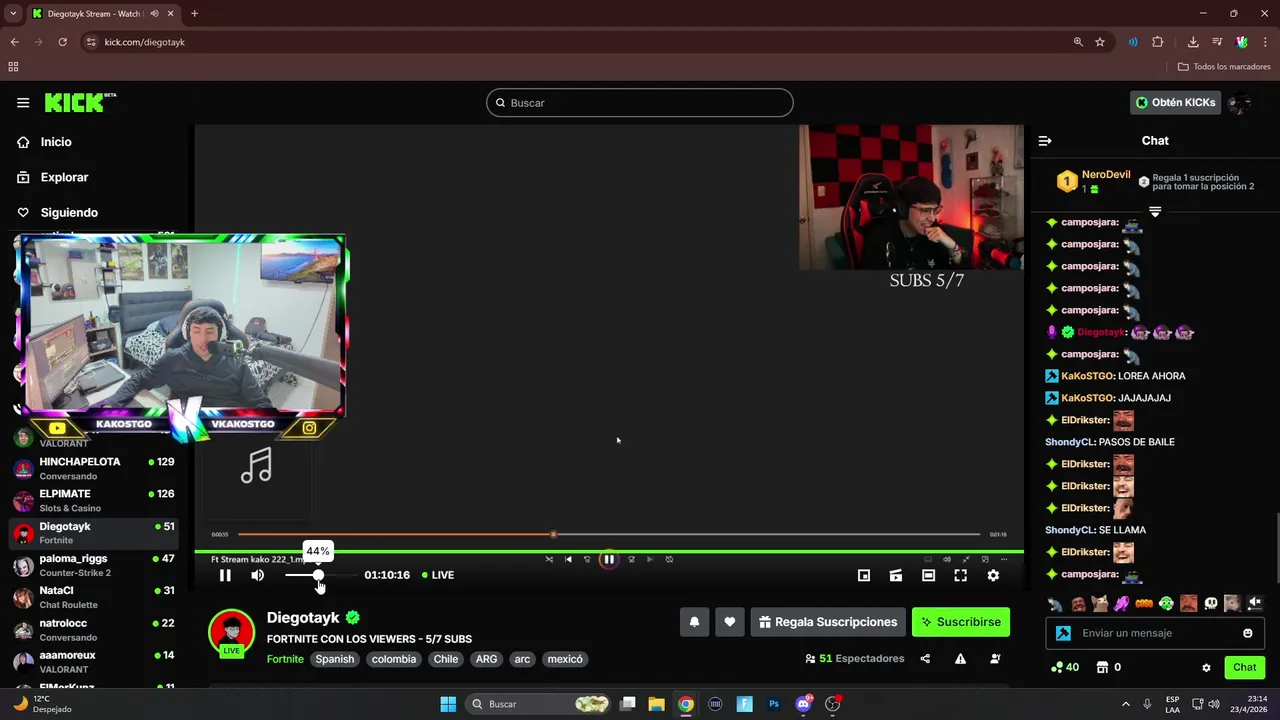Go to Kick home via KICK logo

pos(80,102)
